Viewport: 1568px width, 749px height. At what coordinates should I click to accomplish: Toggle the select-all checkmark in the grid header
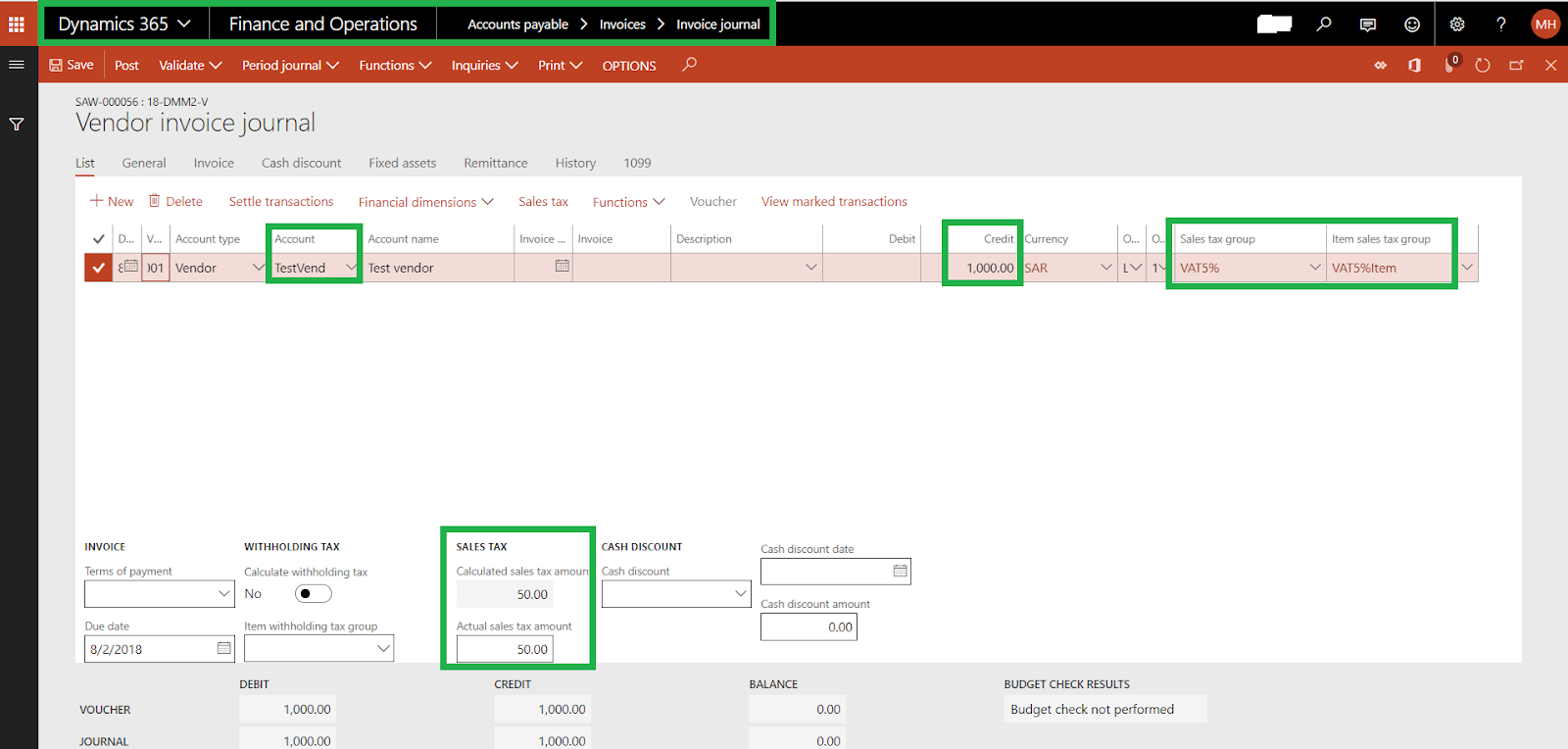[x=98, y=238]
